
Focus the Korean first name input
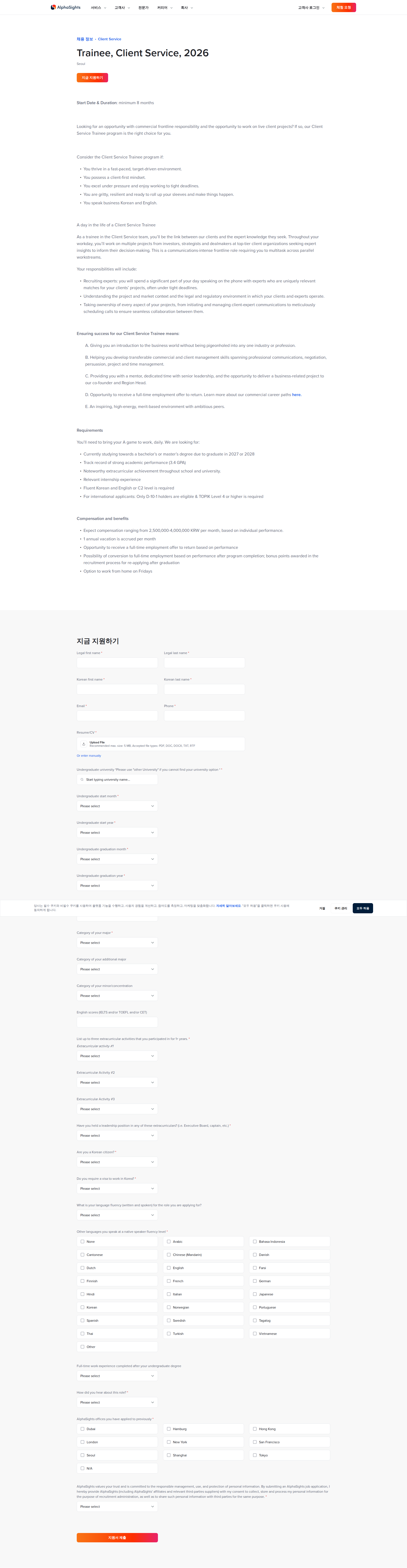(117, 689)
